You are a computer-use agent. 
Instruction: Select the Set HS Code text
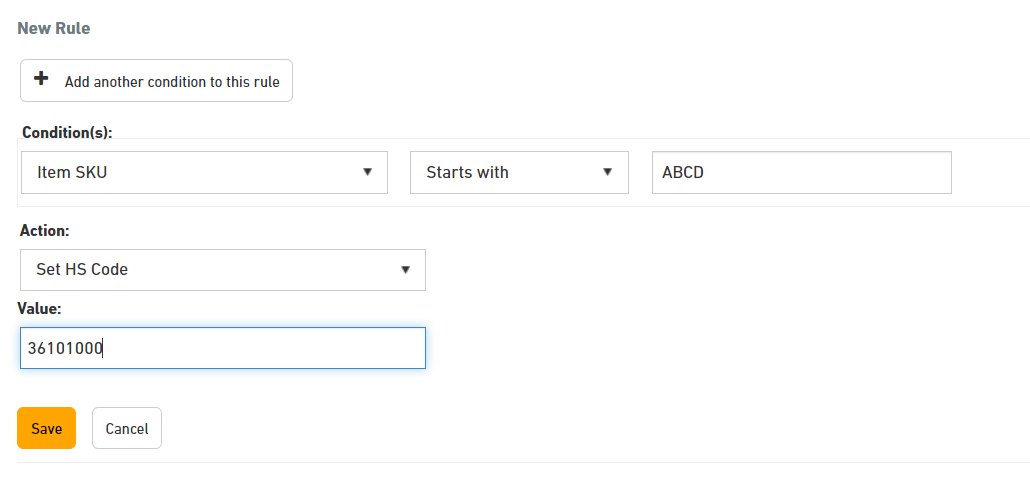pos(82,269)
